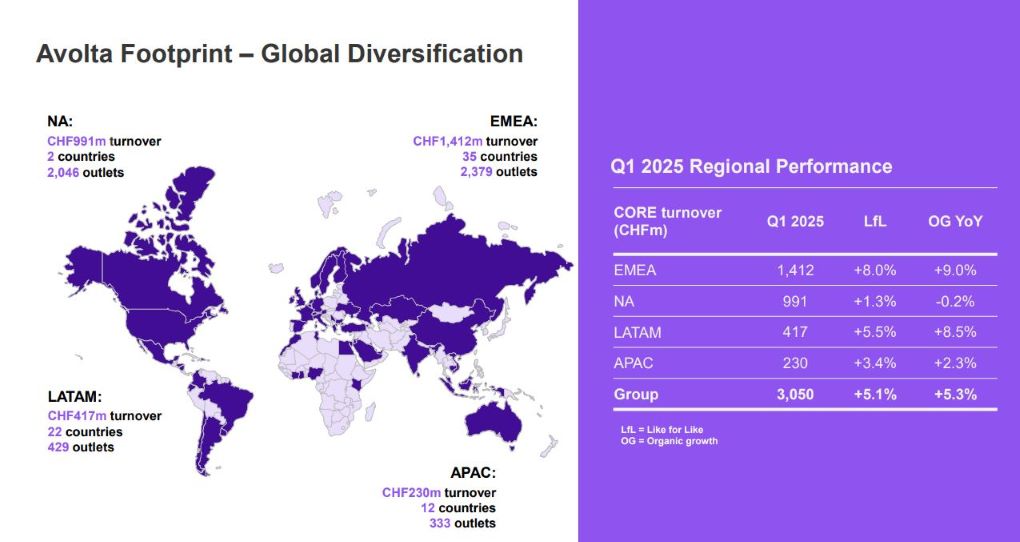
Task: Click the 'LfL' column header
Action: pos(875,221)
